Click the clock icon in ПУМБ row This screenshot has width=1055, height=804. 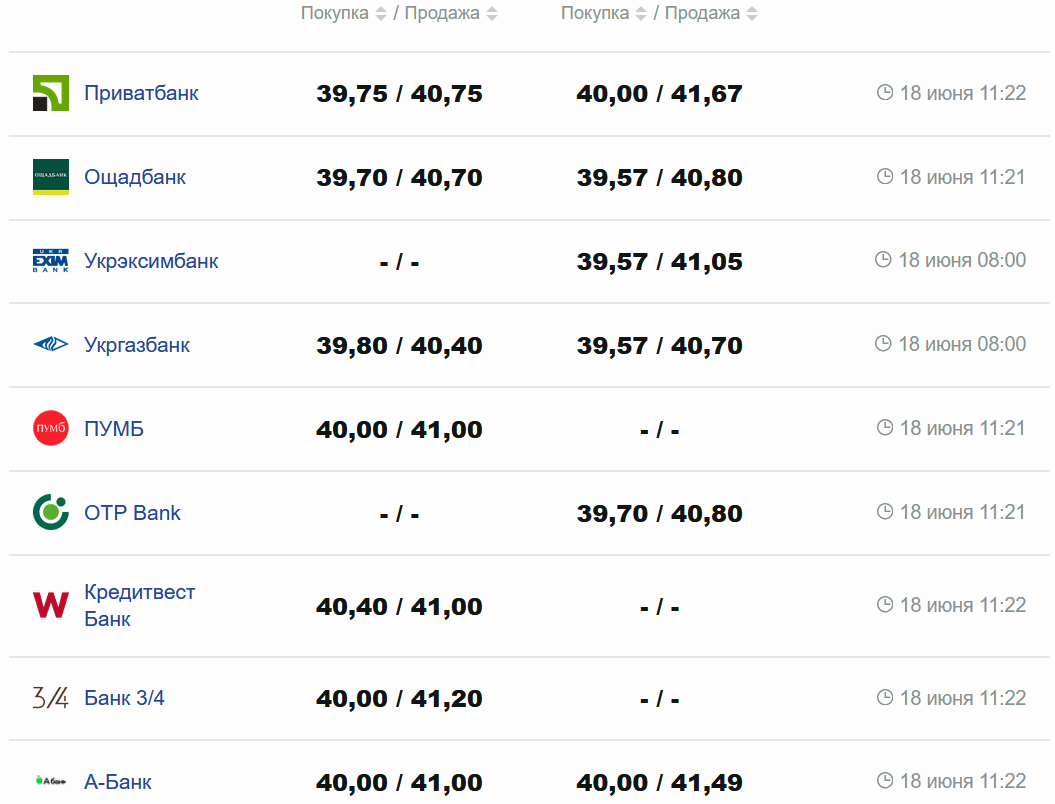point(884,428)
